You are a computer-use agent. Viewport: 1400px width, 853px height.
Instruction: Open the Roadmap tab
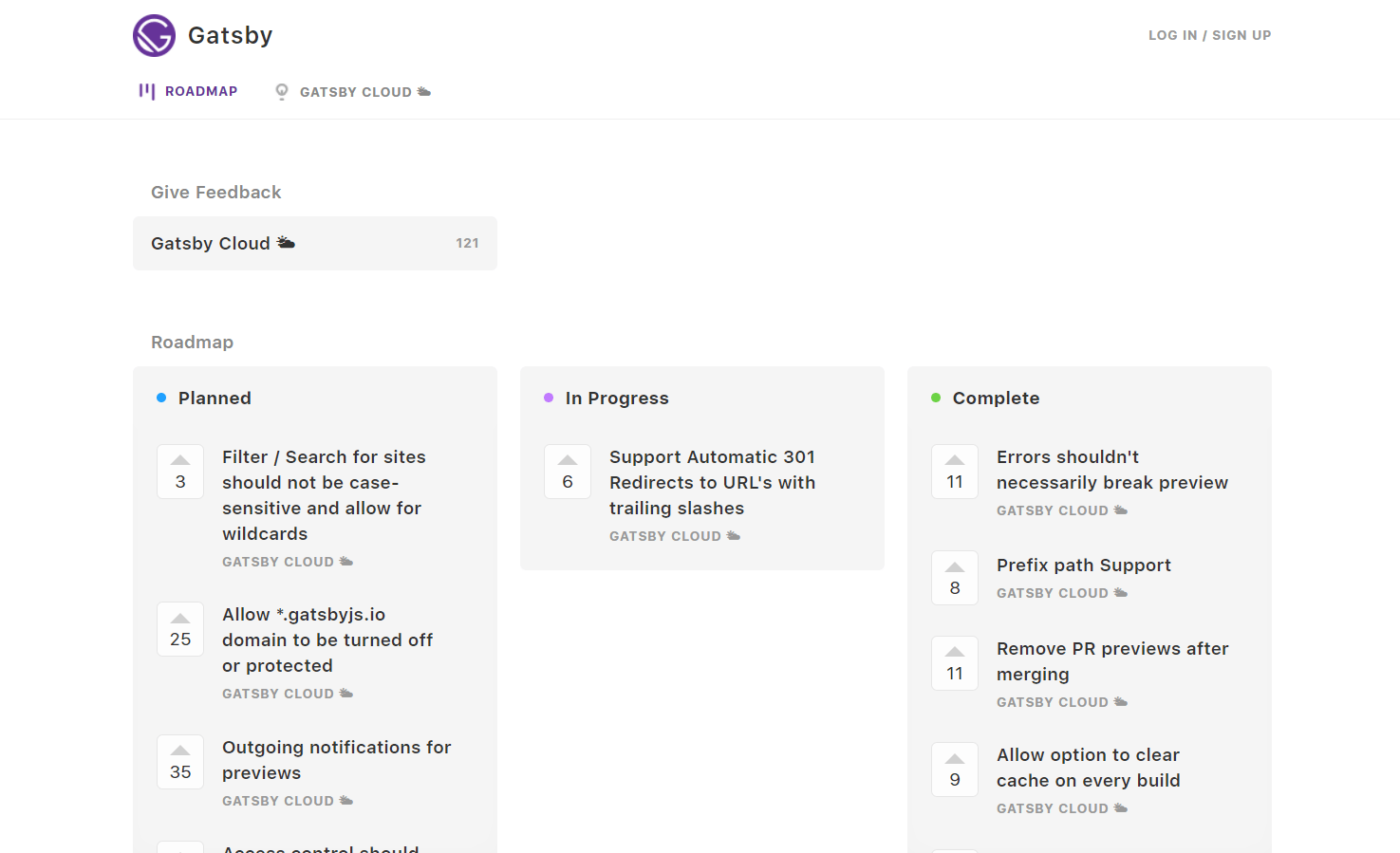[188, 91]
